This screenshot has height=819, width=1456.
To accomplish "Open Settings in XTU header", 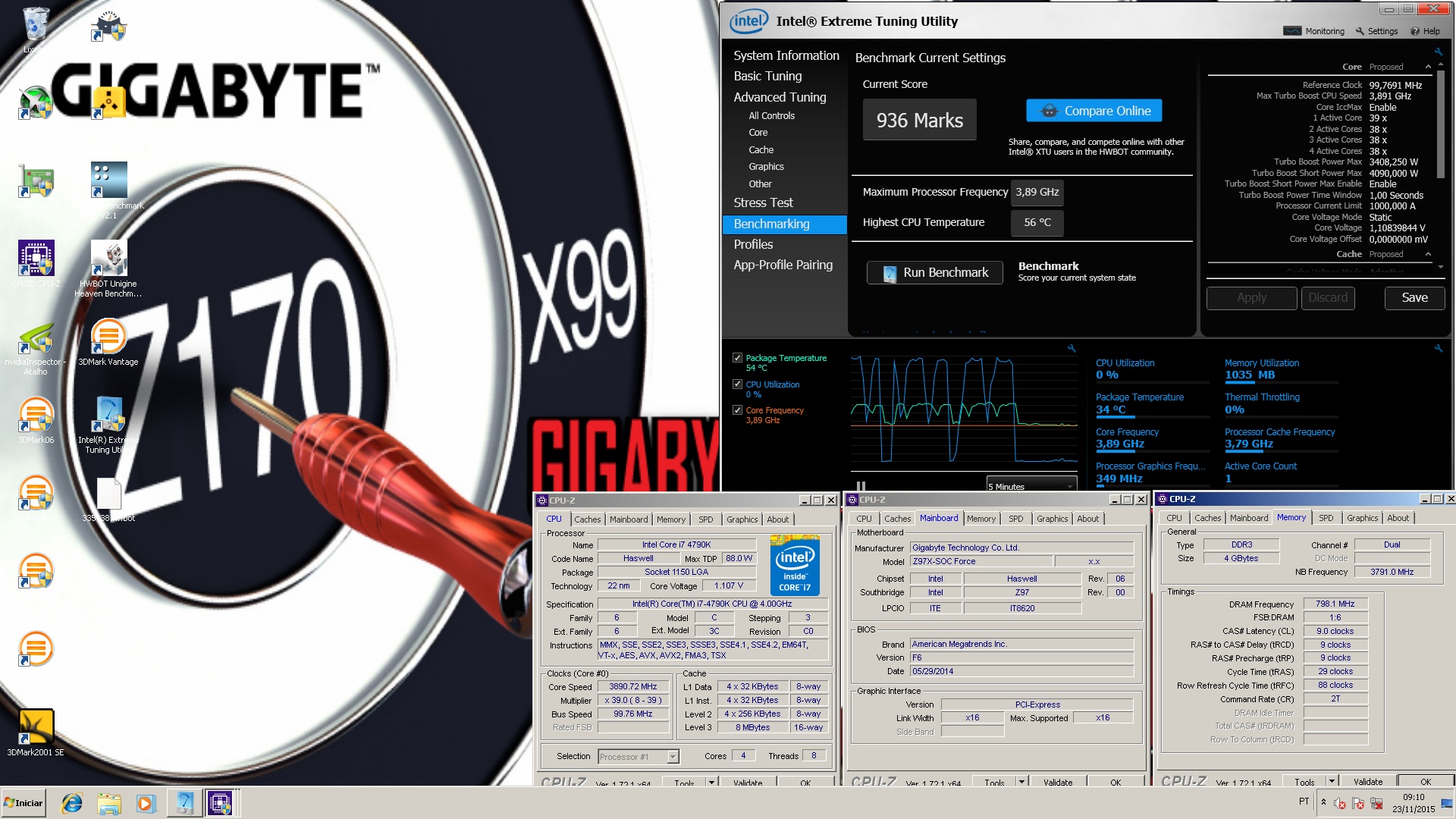I will [x=1376, y=31].
